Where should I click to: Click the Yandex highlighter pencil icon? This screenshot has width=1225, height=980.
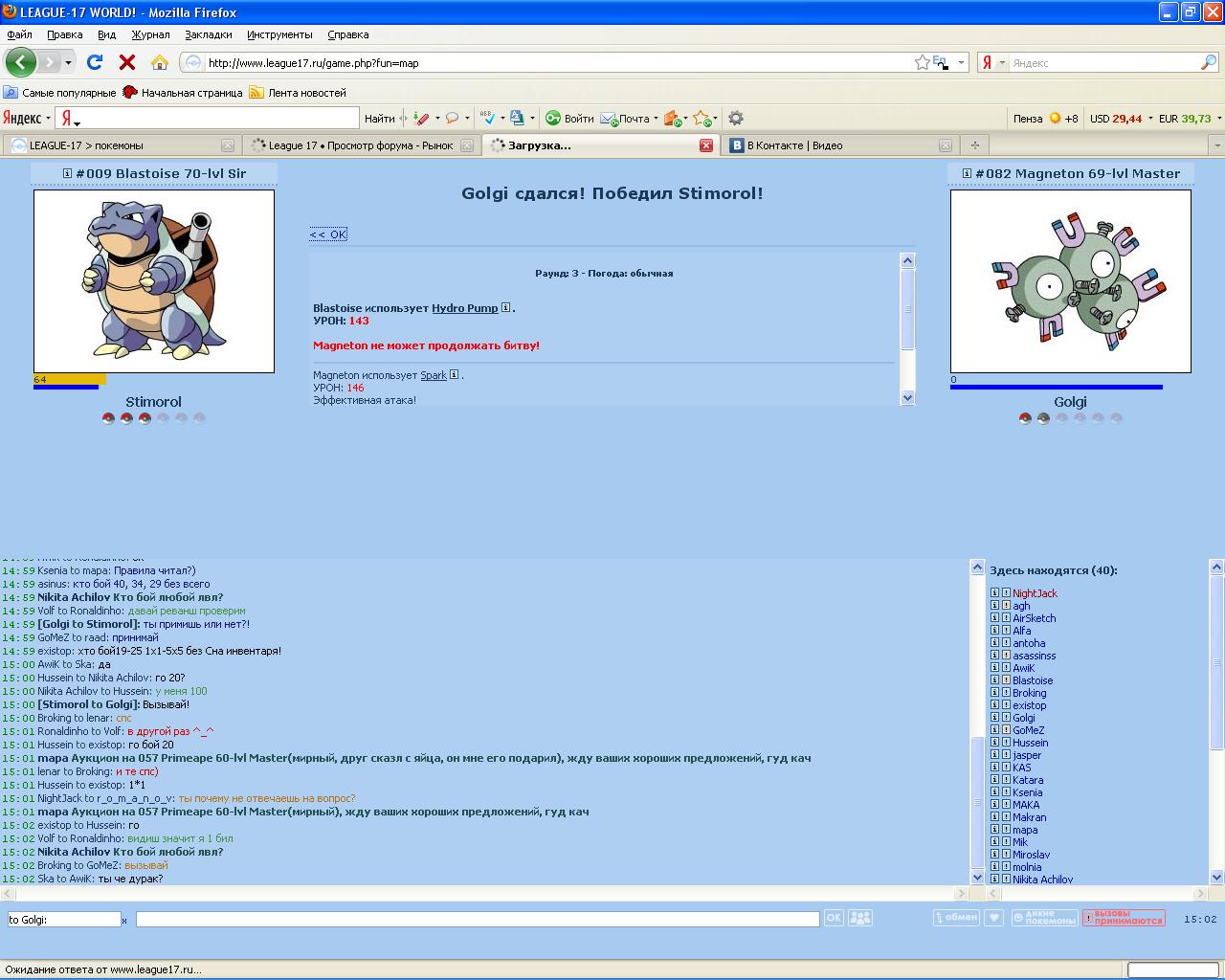click(420, 119)
